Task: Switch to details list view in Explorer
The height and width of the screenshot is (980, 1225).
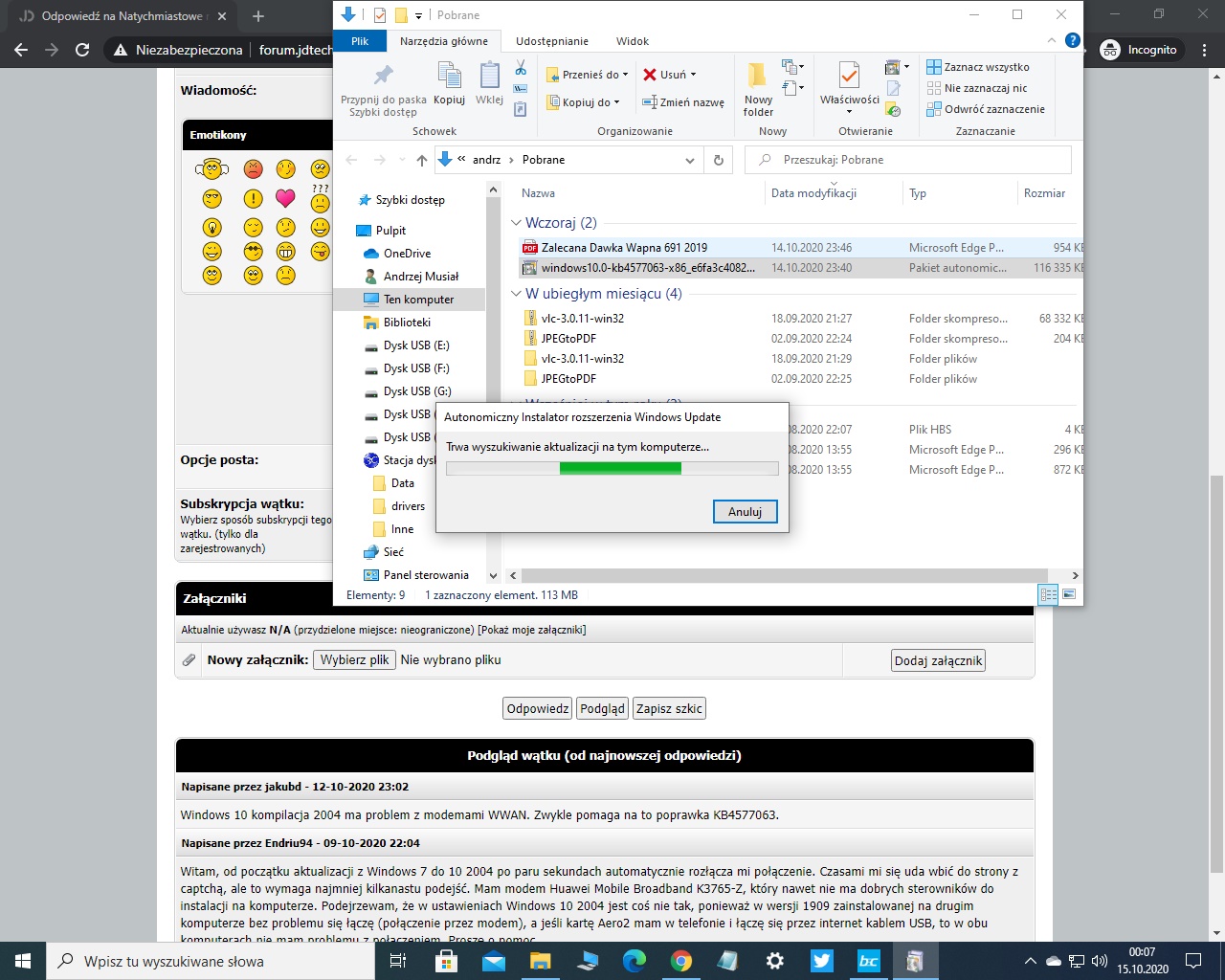Action: pos(1048,594)
